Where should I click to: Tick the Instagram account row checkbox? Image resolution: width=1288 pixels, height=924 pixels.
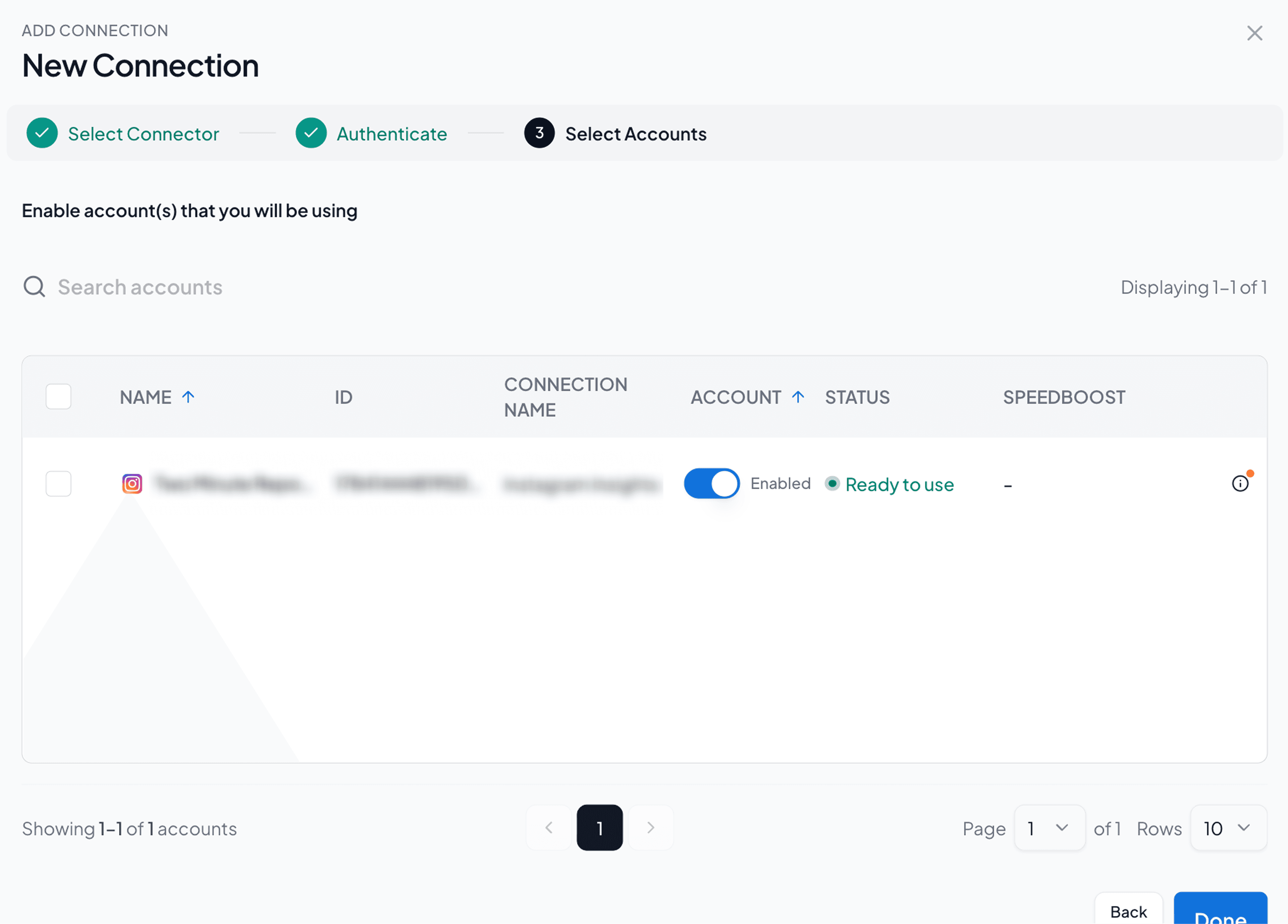pos(58,483)
